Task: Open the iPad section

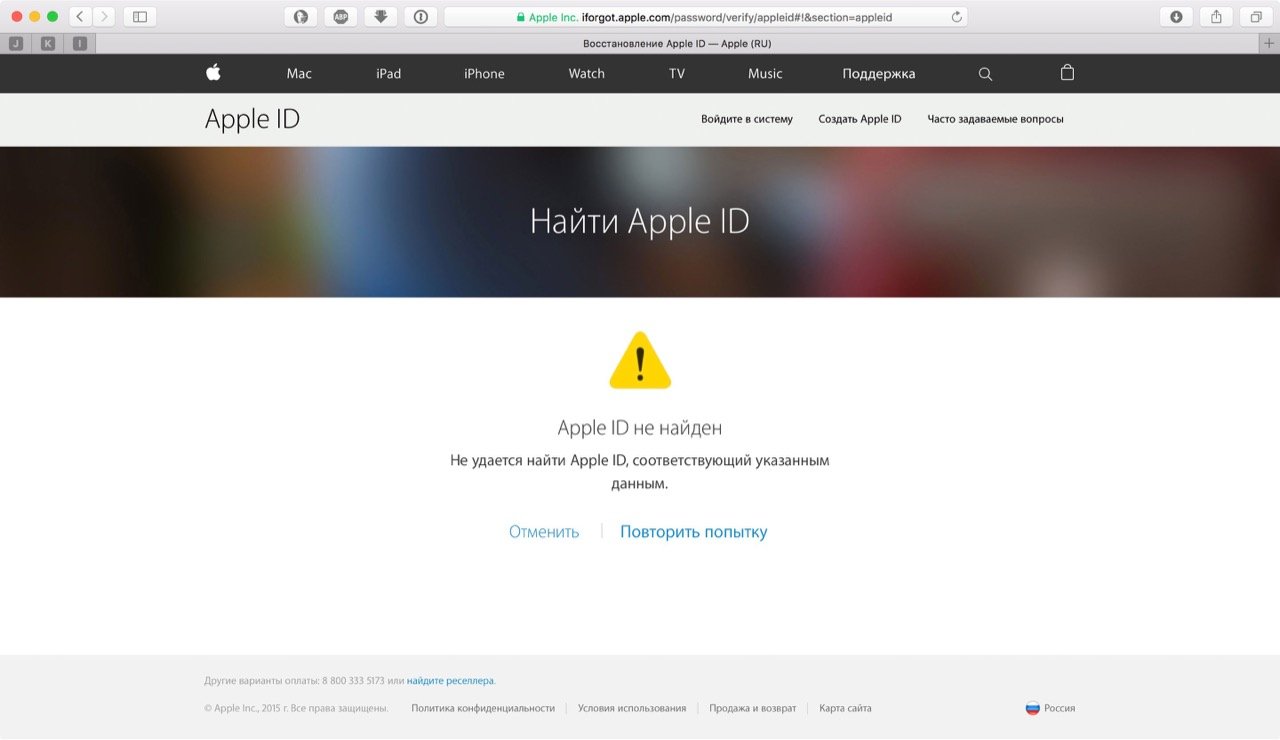Action: 388,74
